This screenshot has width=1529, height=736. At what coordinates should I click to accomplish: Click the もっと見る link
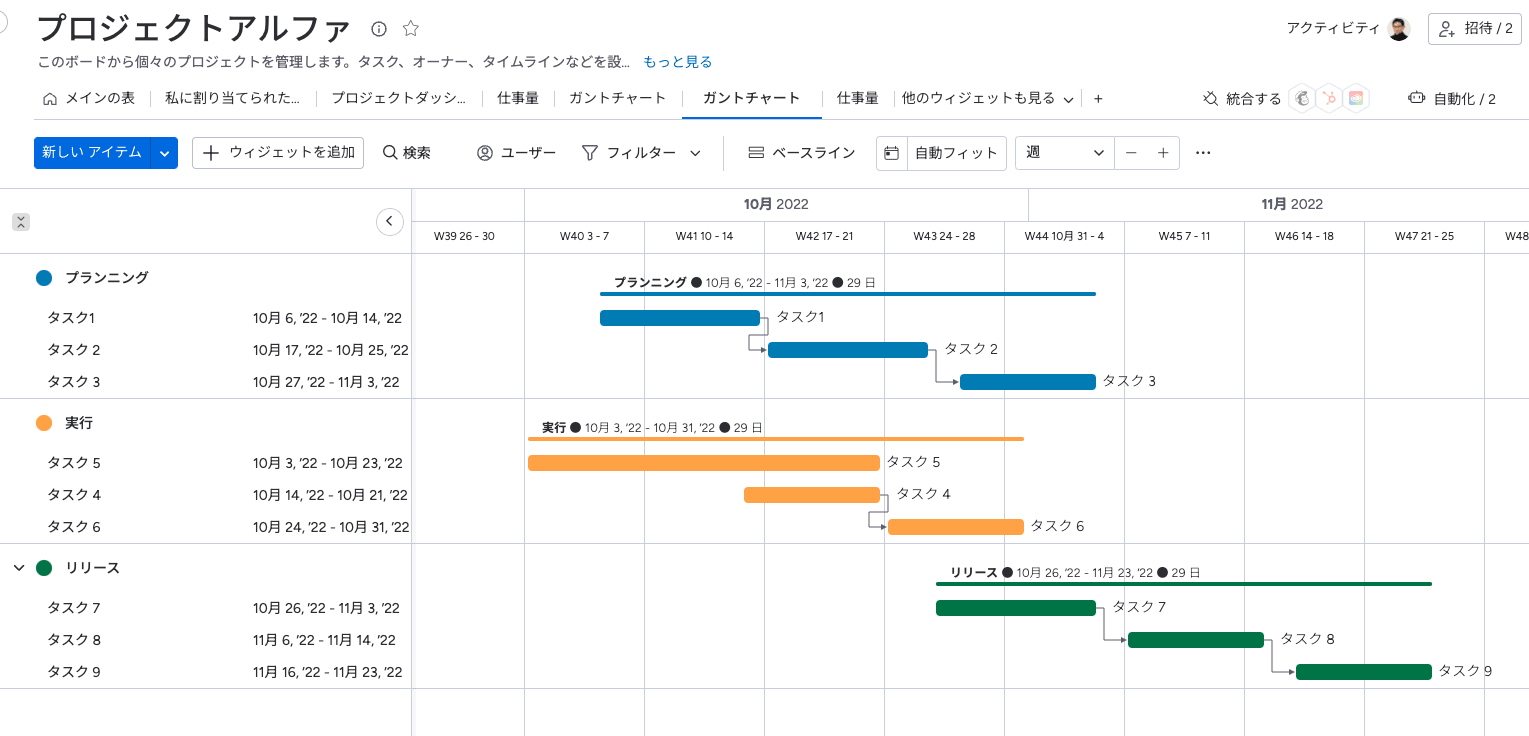pos(679,61)
